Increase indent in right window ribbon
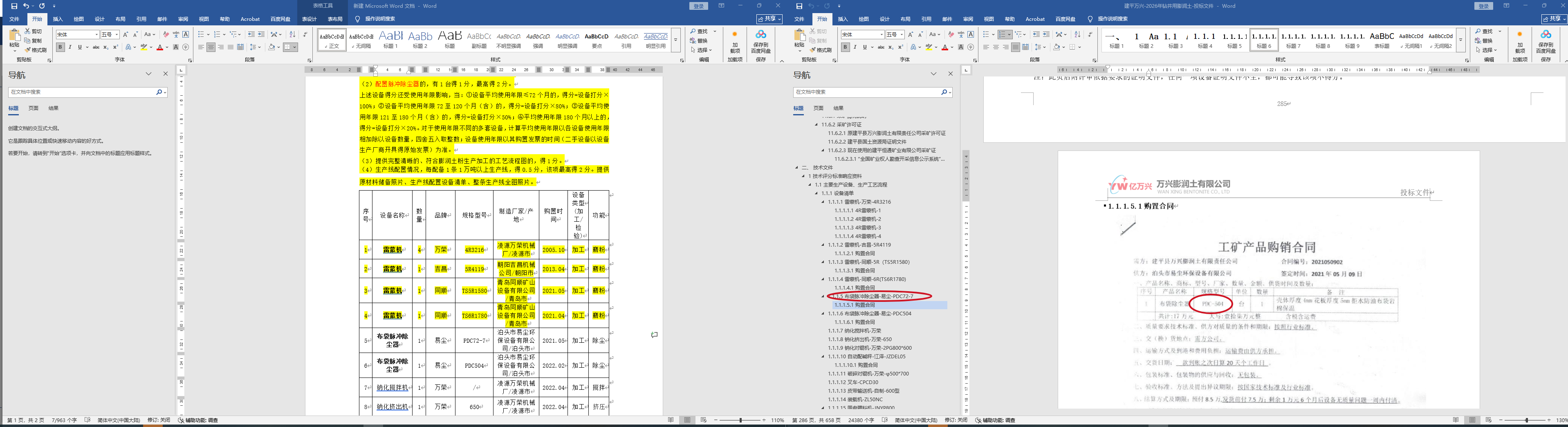This screenshot has width=1568, height=427. click(1046, 35)
